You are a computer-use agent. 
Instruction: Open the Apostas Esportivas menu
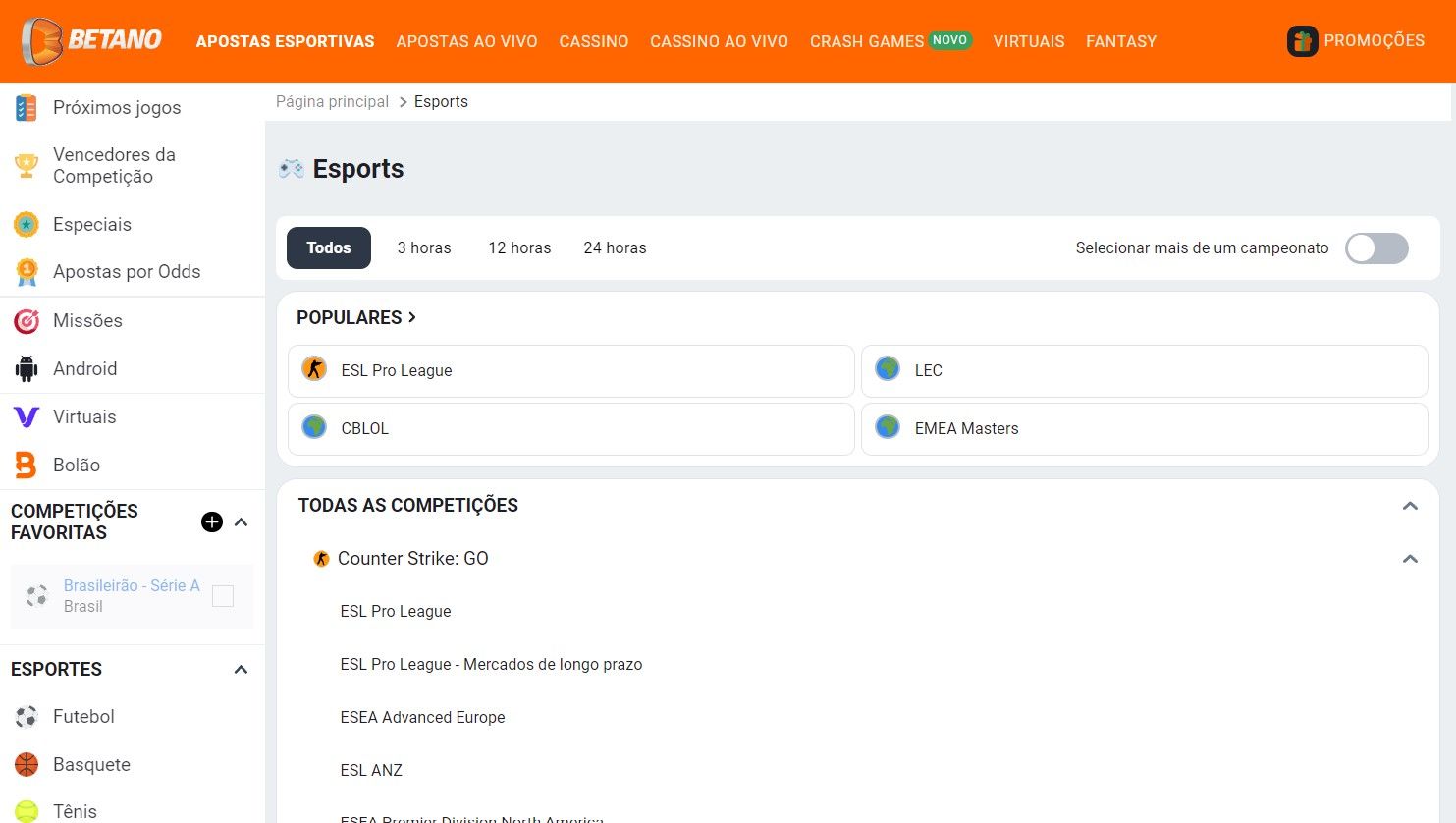[x=286, y=41]
